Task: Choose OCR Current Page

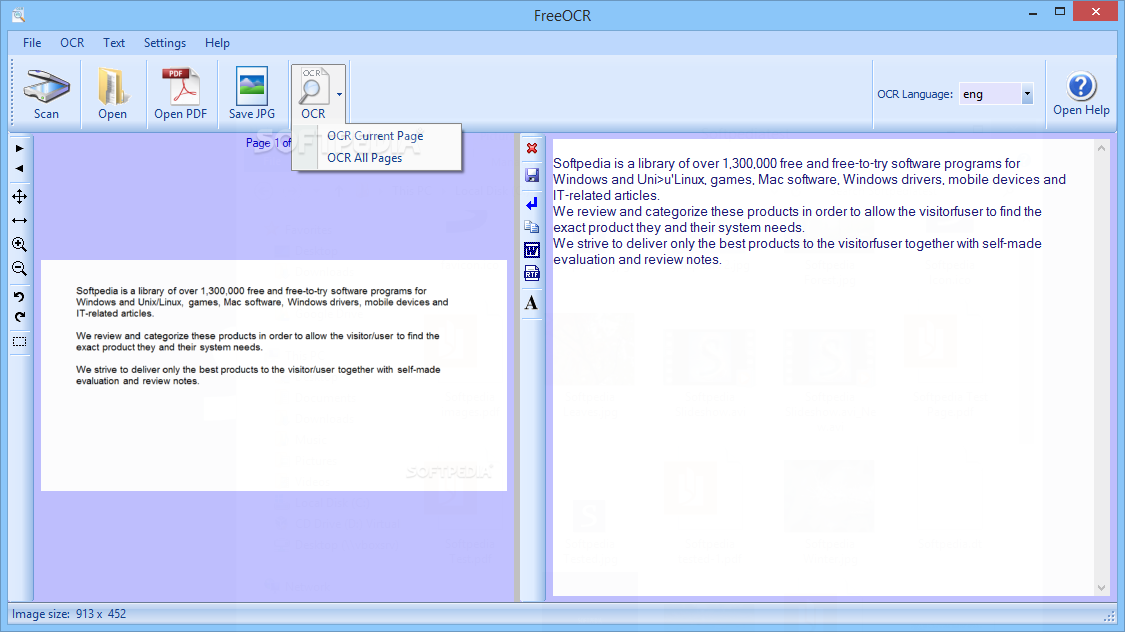Action: coord(375,136)
